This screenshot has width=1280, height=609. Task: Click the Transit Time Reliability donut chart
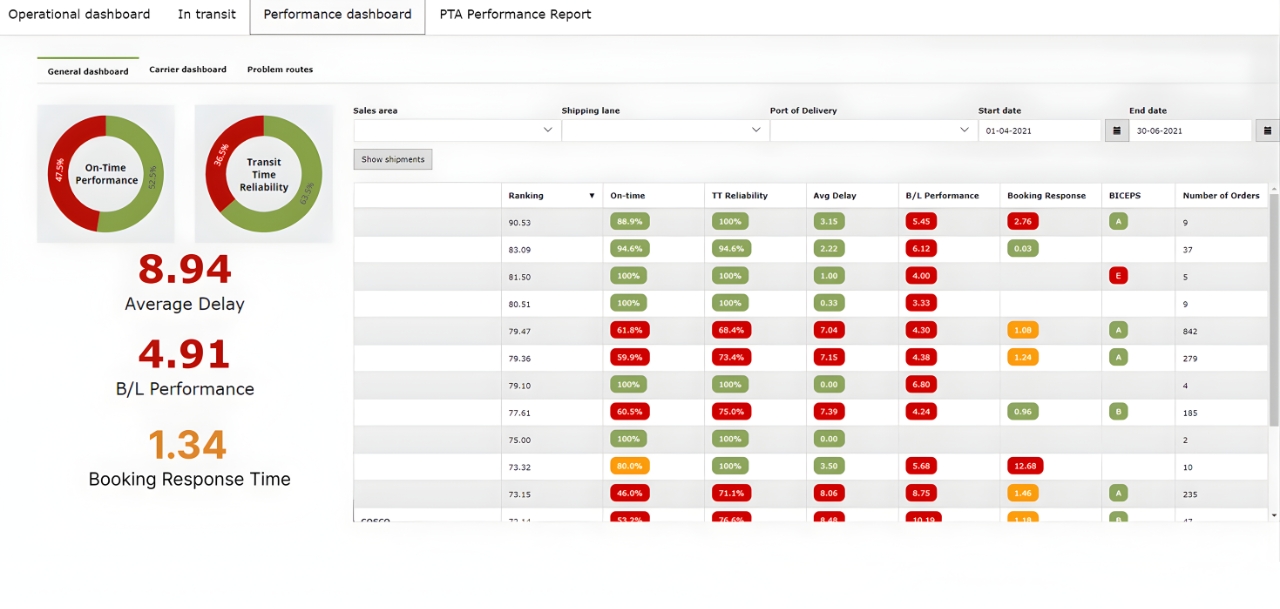[x=263, y=173]
